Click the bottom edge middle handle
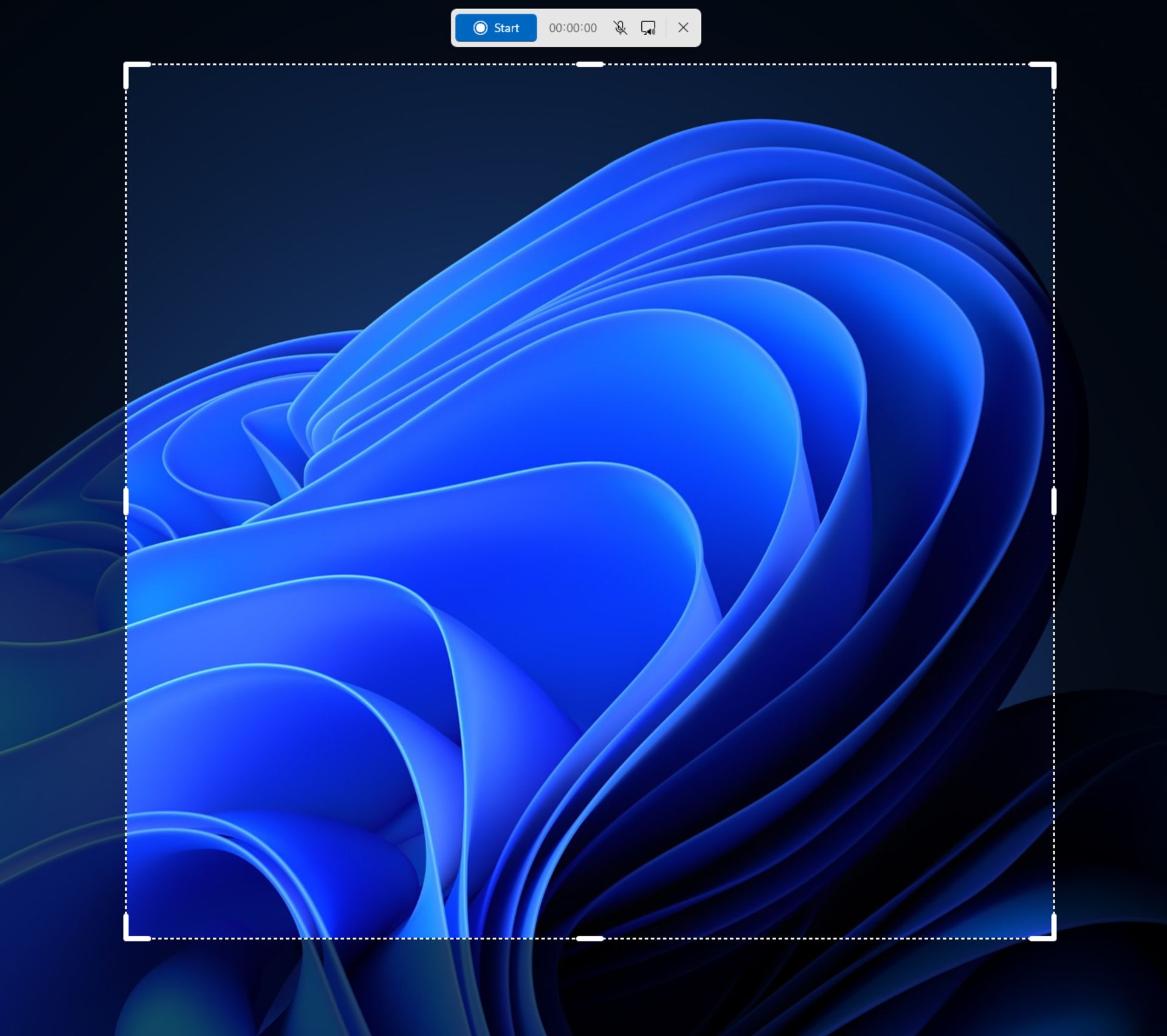 (x=590, y=939)
